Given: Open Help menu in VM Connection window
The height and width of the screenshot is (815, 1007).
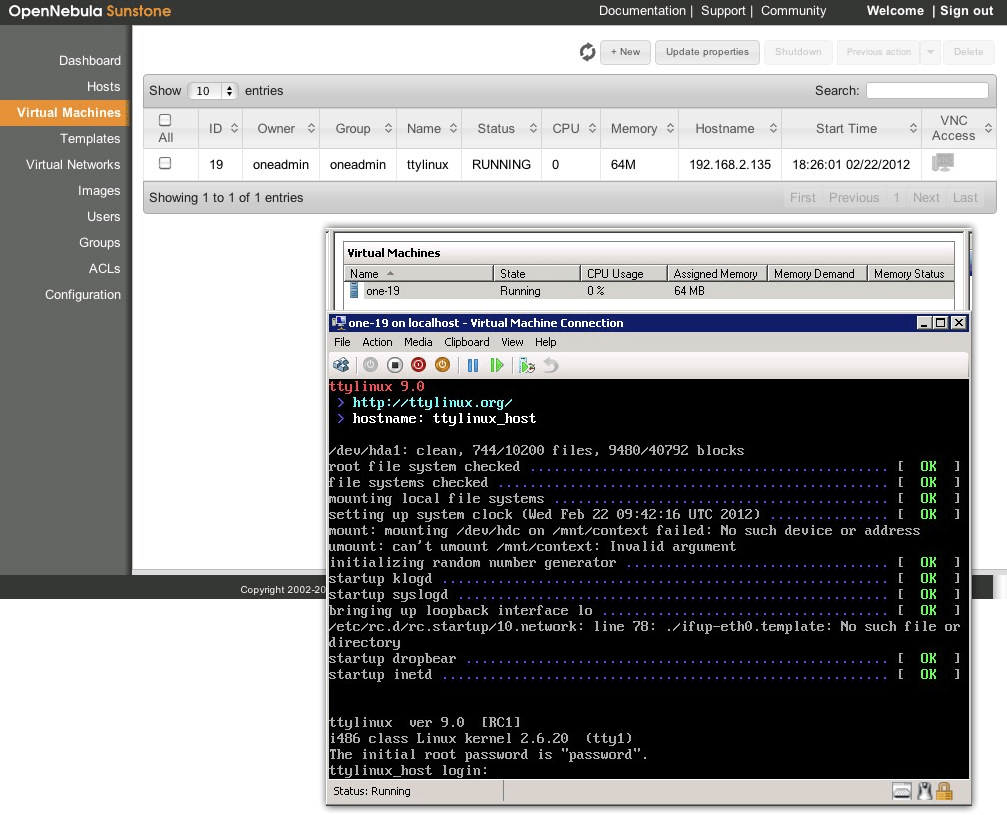Looking at the screenshot, I should [546, 342].
